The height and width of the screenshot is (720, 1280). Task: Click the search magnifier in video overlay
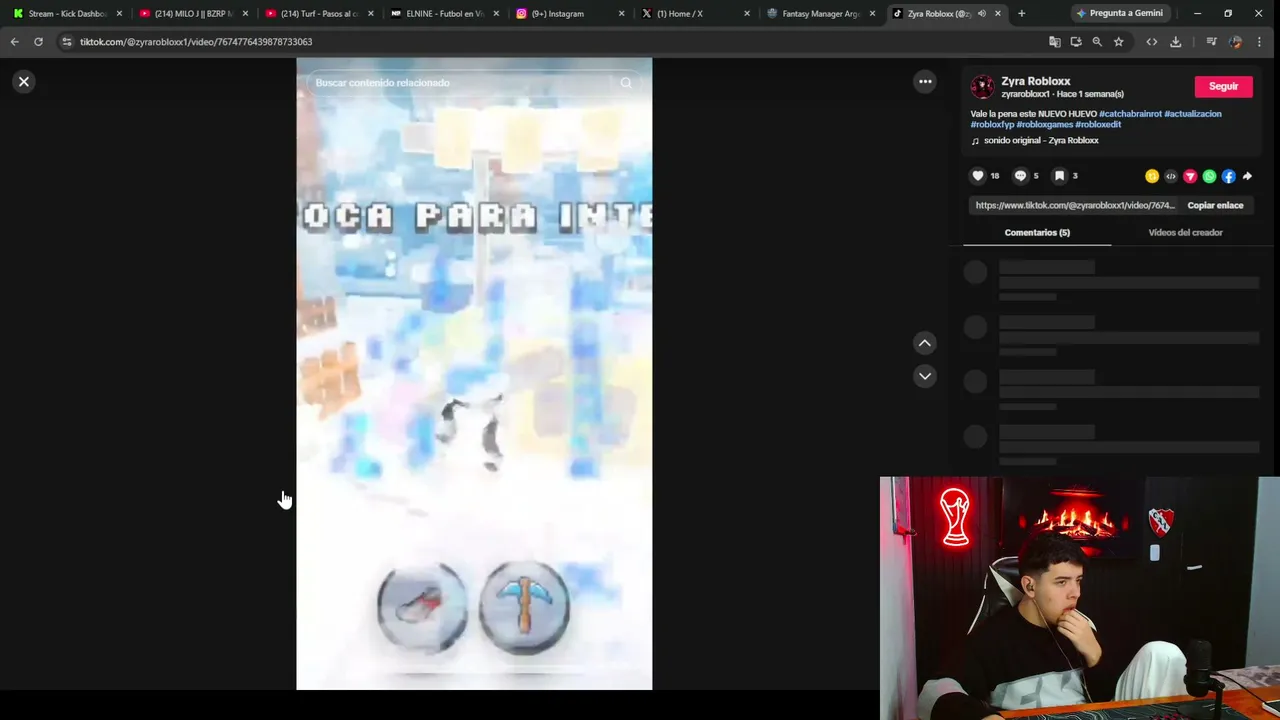(x=626, y=83)
